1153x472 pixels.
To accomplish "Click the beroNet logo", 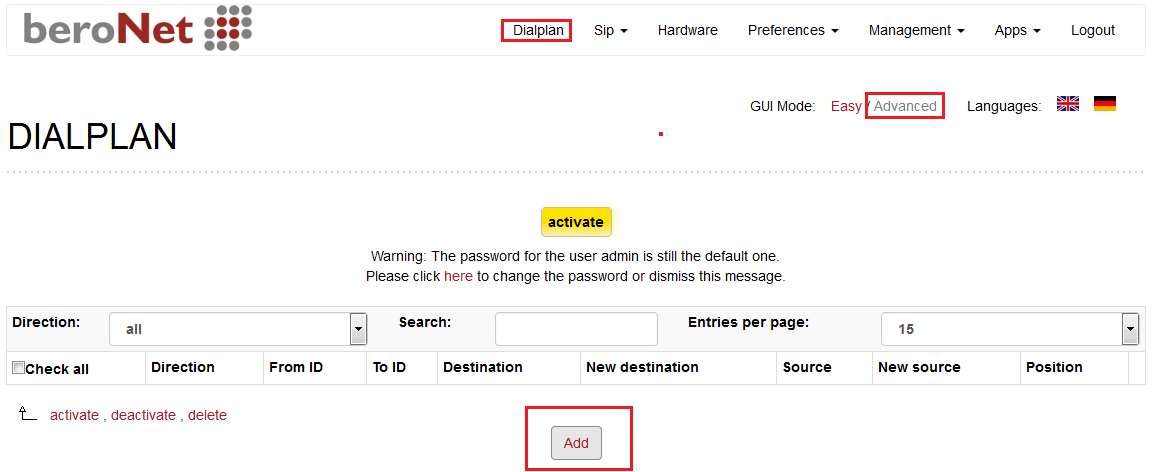I will coord(138,29).
